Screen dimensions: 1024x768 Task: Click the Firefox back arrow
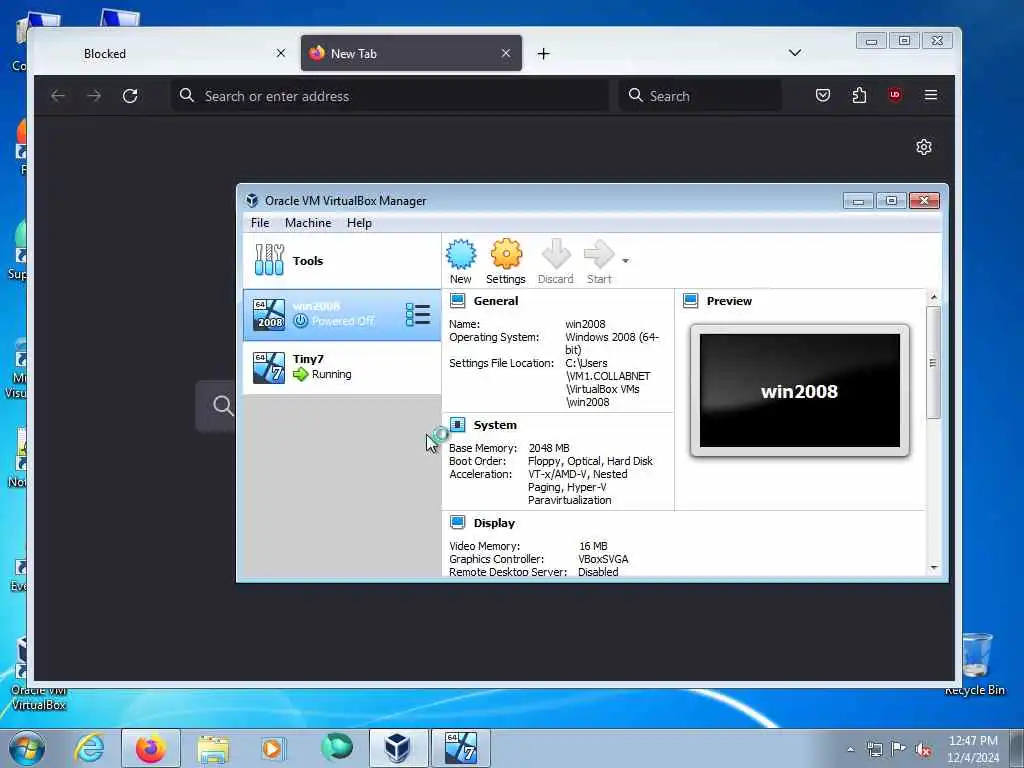point(58,96)
